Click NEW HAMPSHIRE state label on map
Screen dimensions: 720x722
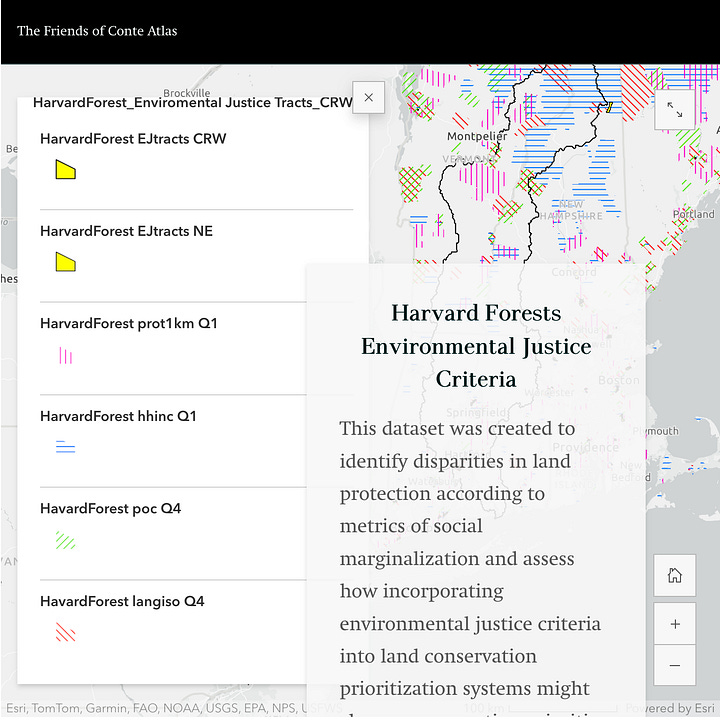click(x=571, y=210)
